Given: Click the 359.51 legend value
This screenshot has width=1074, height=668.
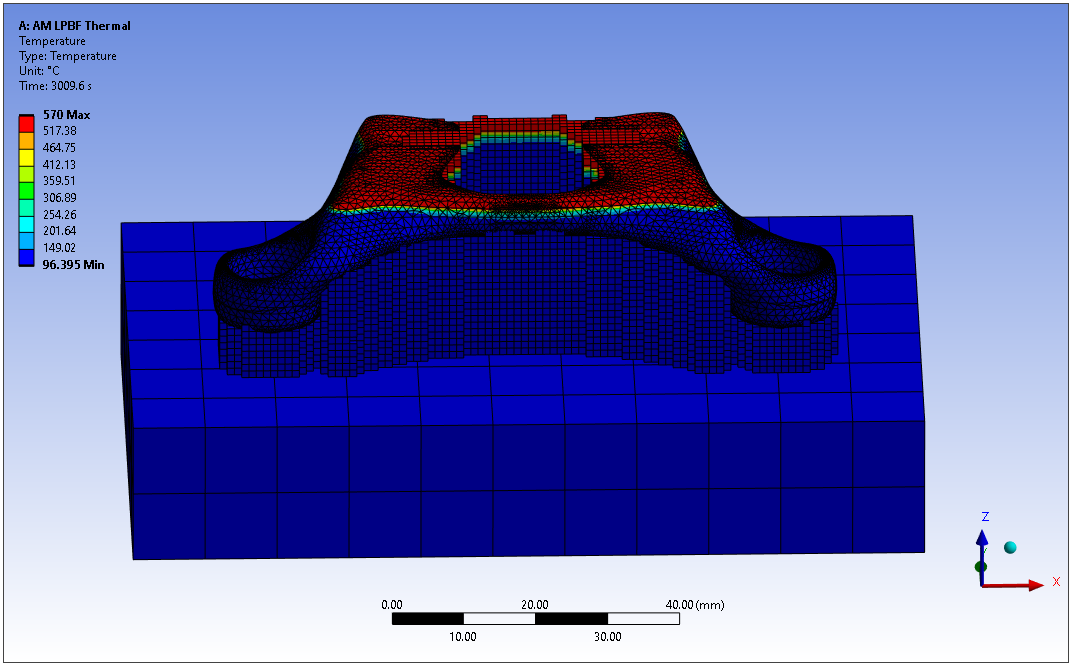Looking at the screenshot, I should 61,181.
